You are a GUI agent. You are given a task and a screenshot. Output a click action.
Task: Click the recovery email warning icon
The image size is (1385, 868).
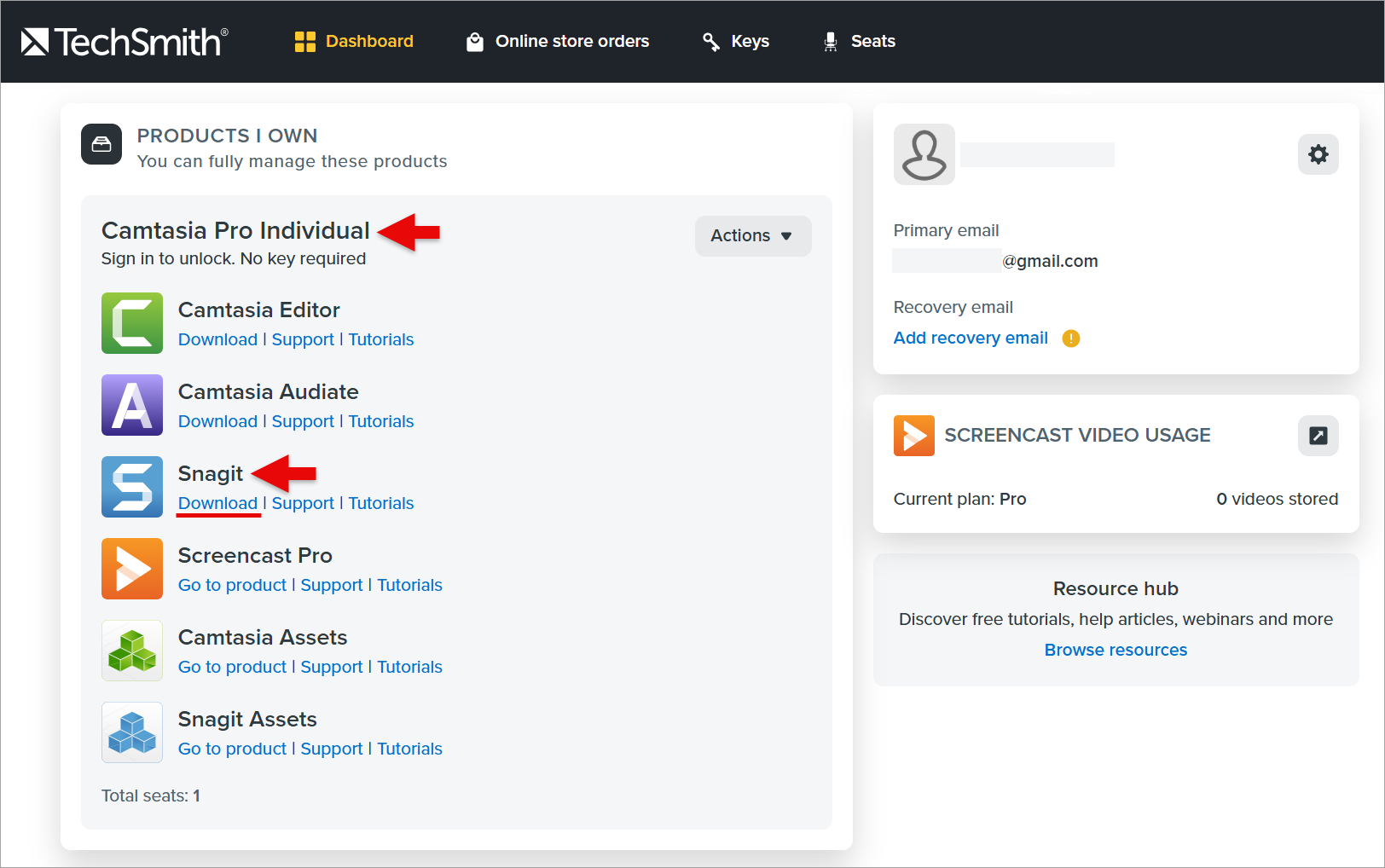pos(1071,339)
